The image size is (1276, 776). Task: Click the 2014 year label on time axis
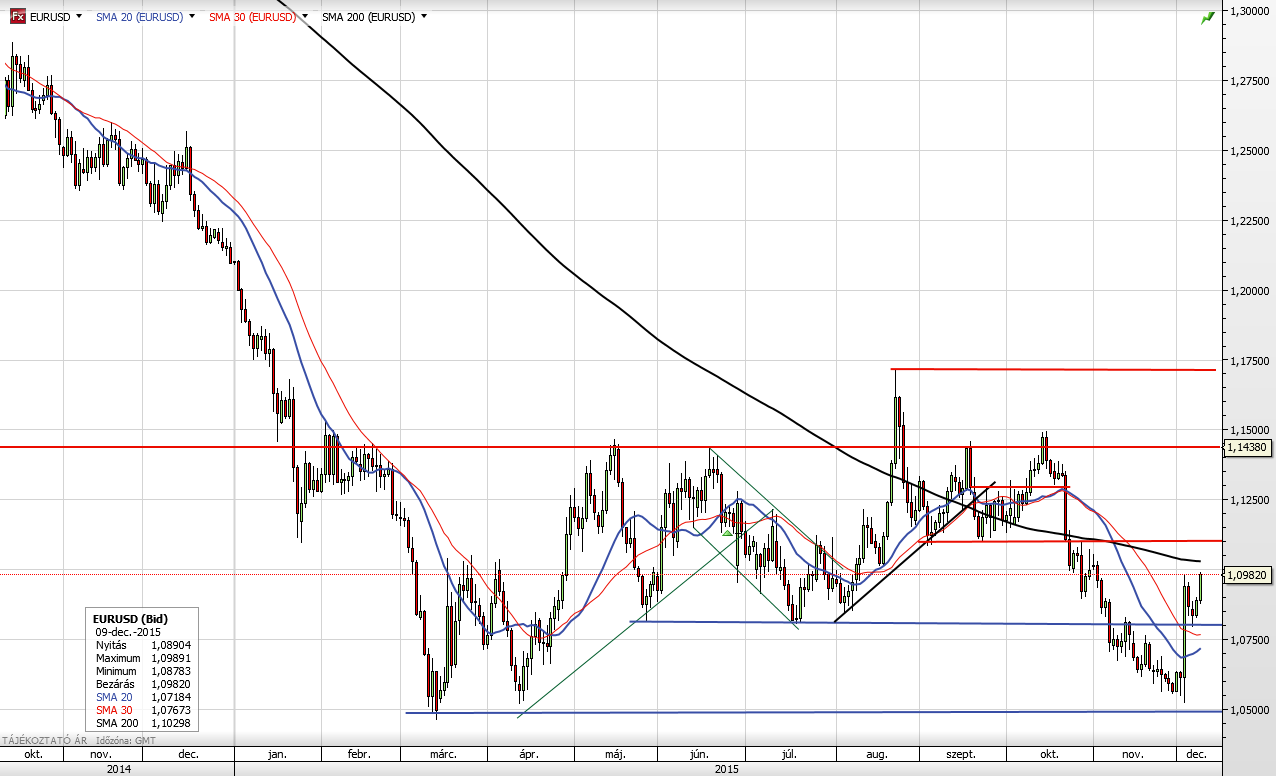[x=119, y=769]
